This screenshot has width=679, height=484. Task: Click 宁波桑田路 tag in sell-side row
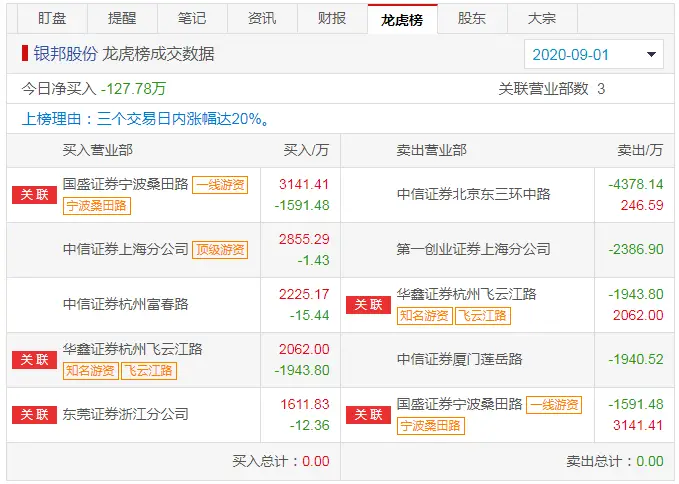[x=431, y=426]
